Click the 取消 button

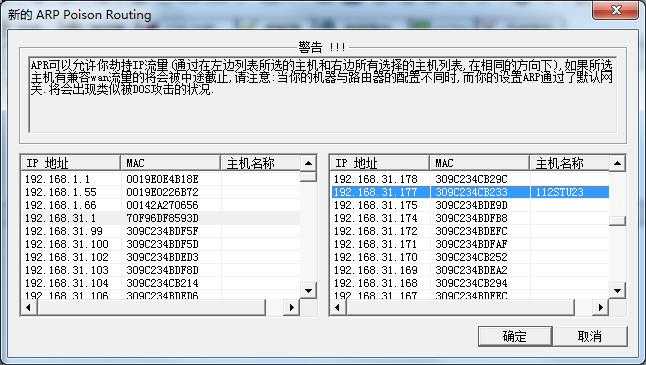point(590,336)
